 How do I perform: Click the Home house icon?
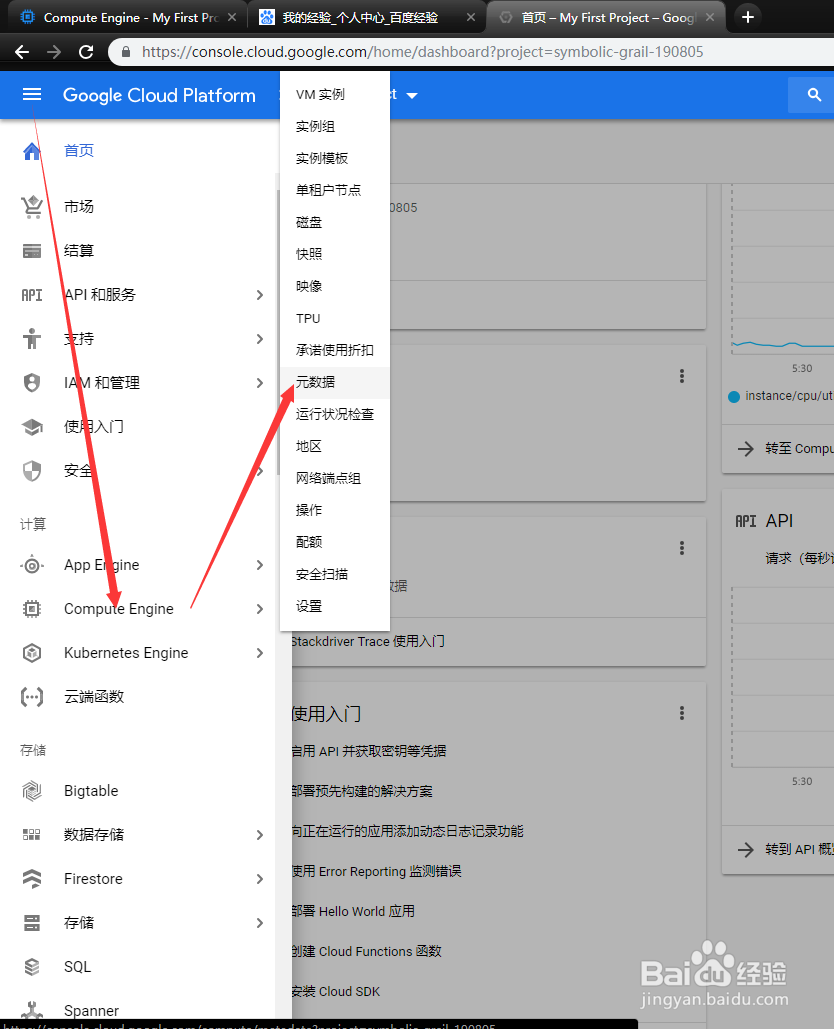tap(31, 151)
